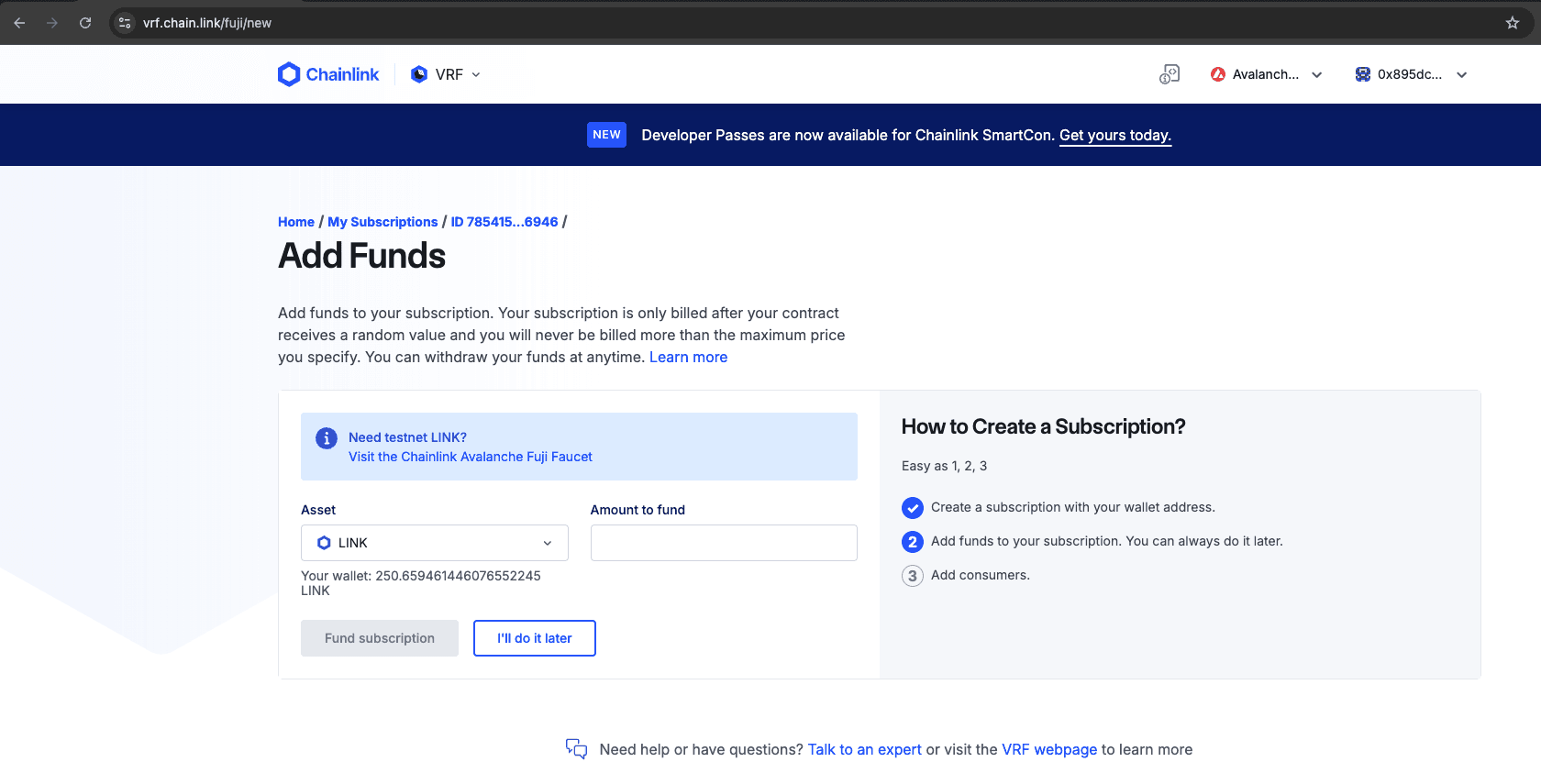Screen dimensions: 1541x784
Task: Click I'll do it later button
Action: 534,638
